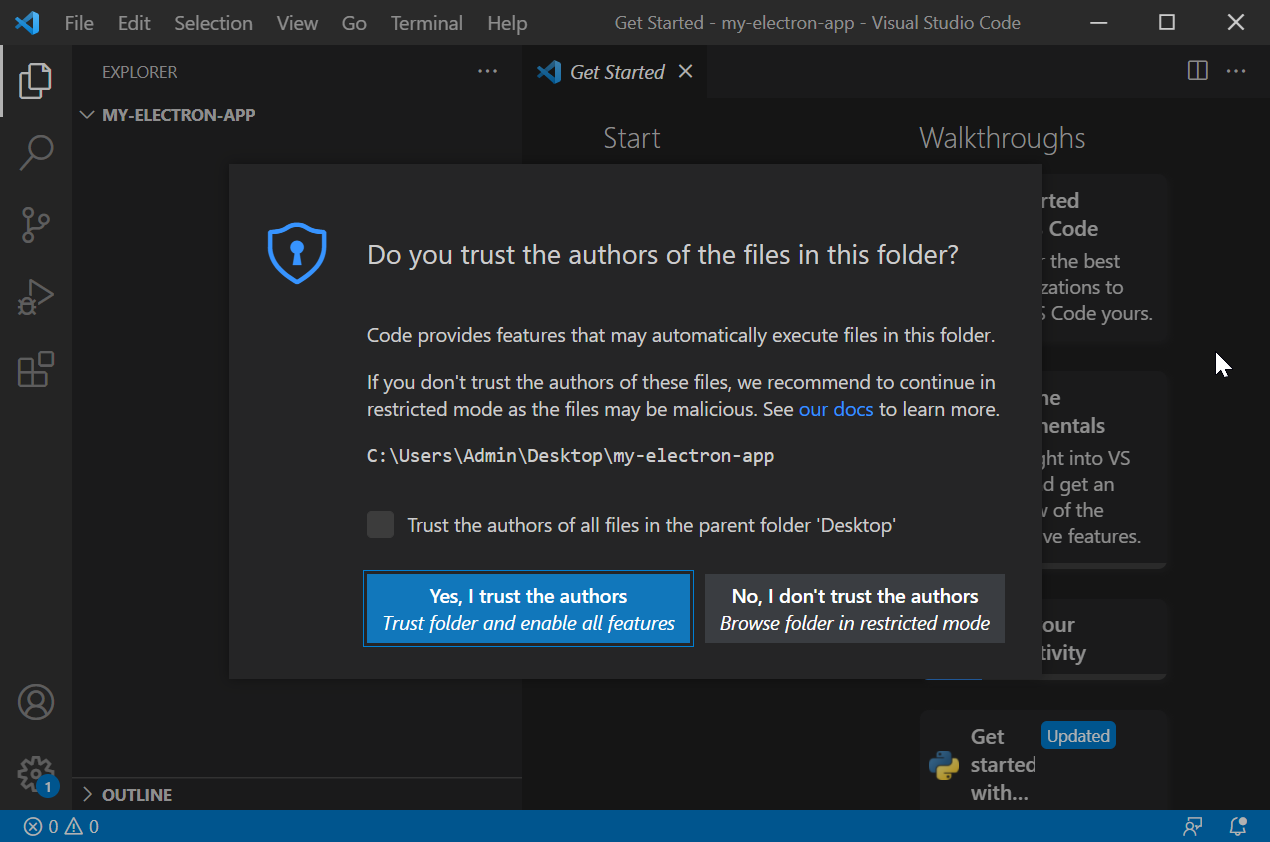The width and height of the screenshot is (1270, 842).
Task: Open the Extensions view icon
Action: coord(35,370)
